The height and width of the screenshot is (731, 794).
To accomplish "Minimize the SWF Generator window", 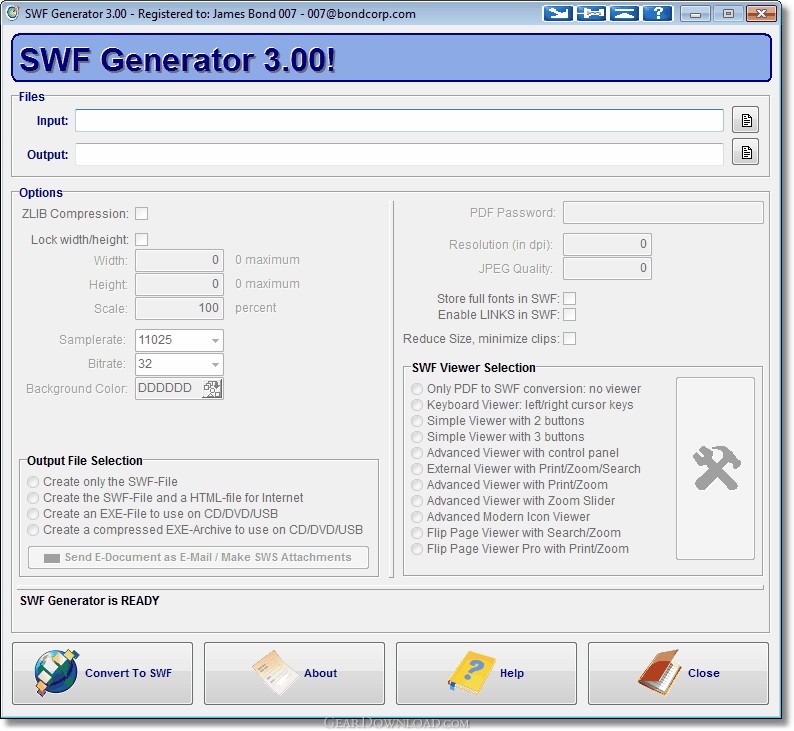I will (695, 14).
